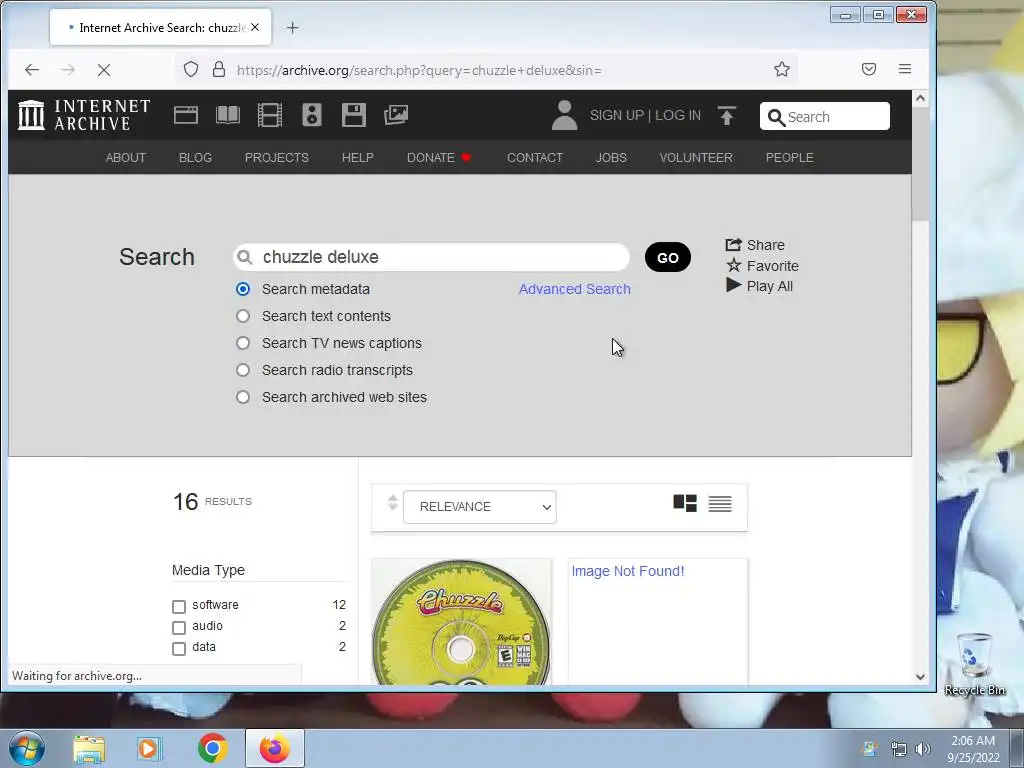Click the Favorite link
The height and width of the screenshot is (768, 1024).
point(762,266)
